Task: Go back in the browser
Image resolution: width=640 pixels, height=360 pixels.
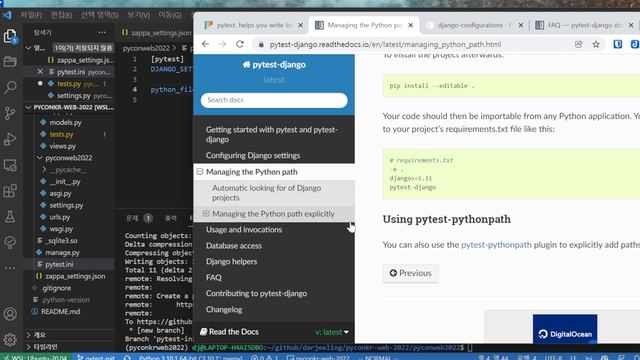Action: click(x=205, y=44)
